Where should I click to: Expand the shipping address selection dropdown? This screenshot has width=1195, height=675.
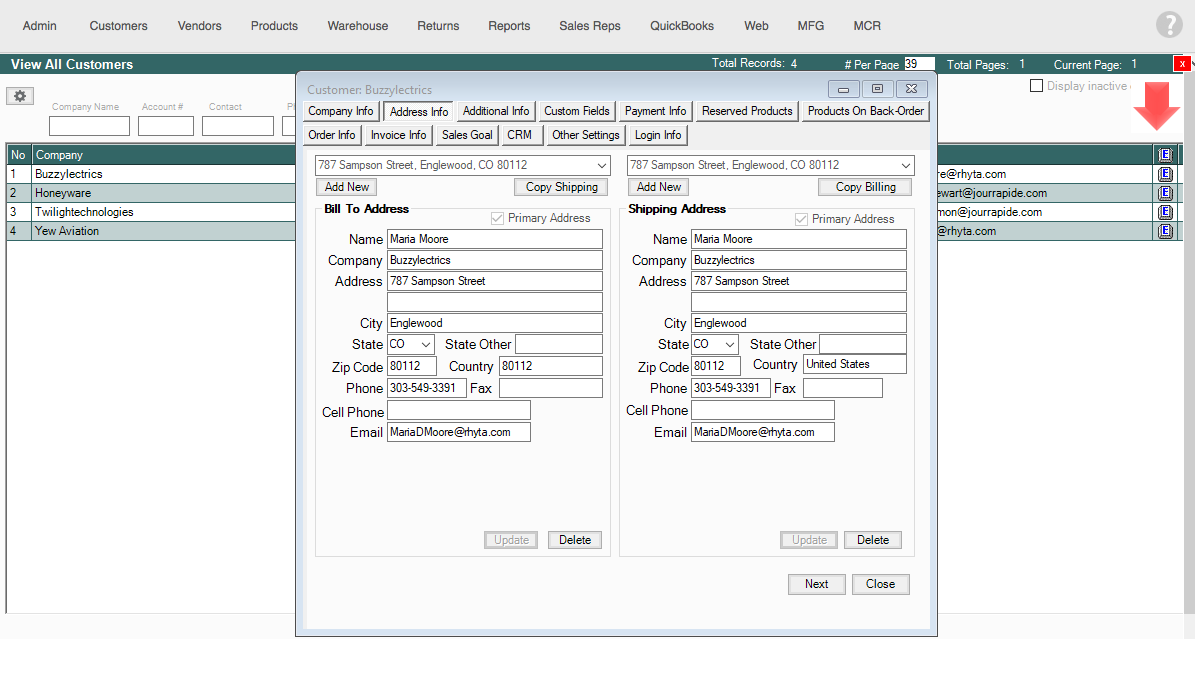(x=906, y=165)
